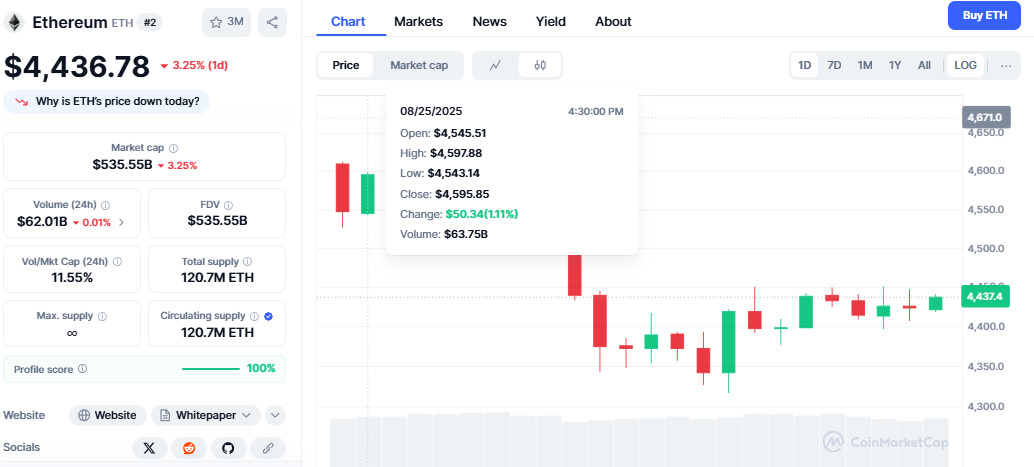Open the Chart tab
This screenshot has height=467, width=1034.
click(x=348, y=22)
